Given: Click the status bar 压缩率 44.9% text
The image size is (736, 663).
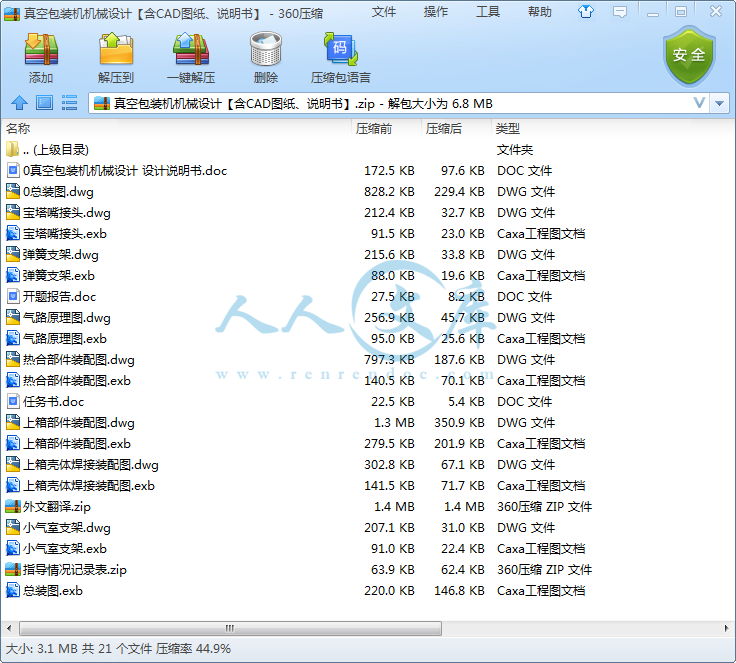Looking at the screenshot, I should point(193,649).
